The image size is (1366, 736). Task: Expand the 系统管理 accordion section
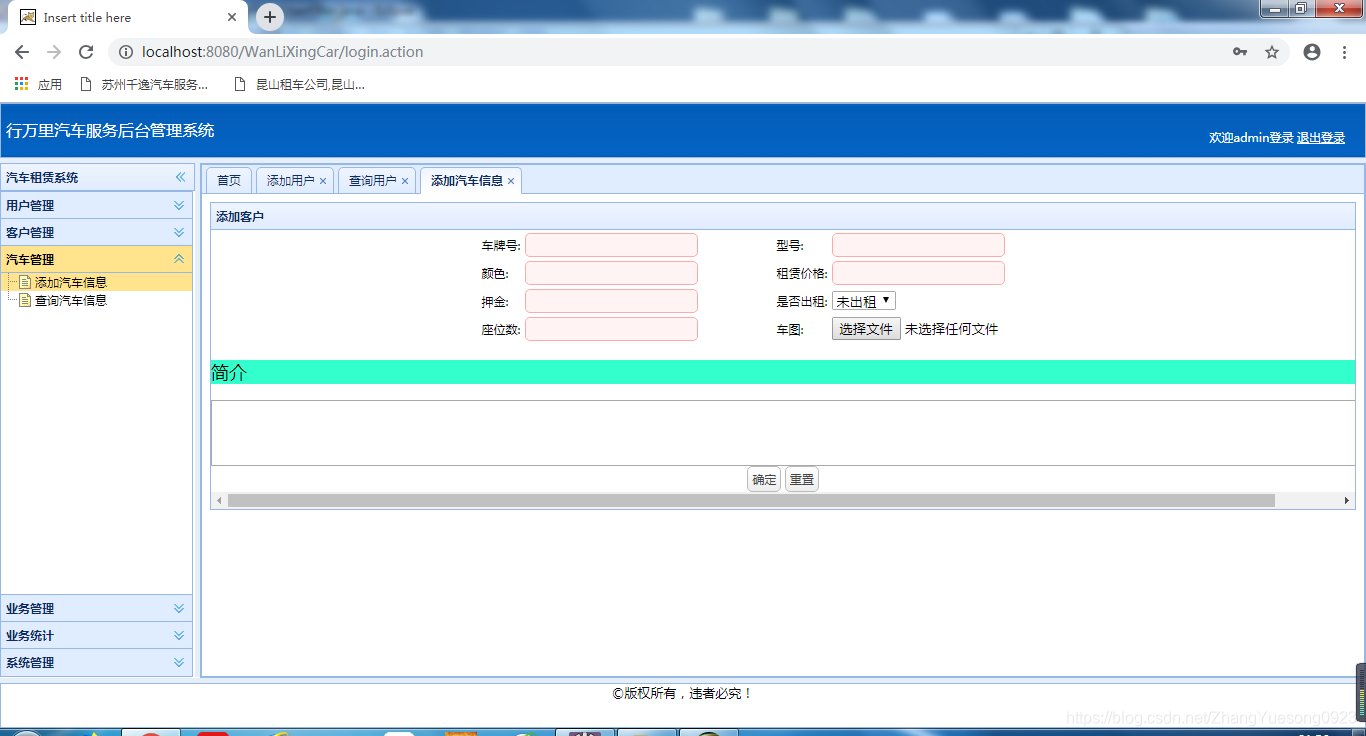pyautogui.click(x=97, y=662)
